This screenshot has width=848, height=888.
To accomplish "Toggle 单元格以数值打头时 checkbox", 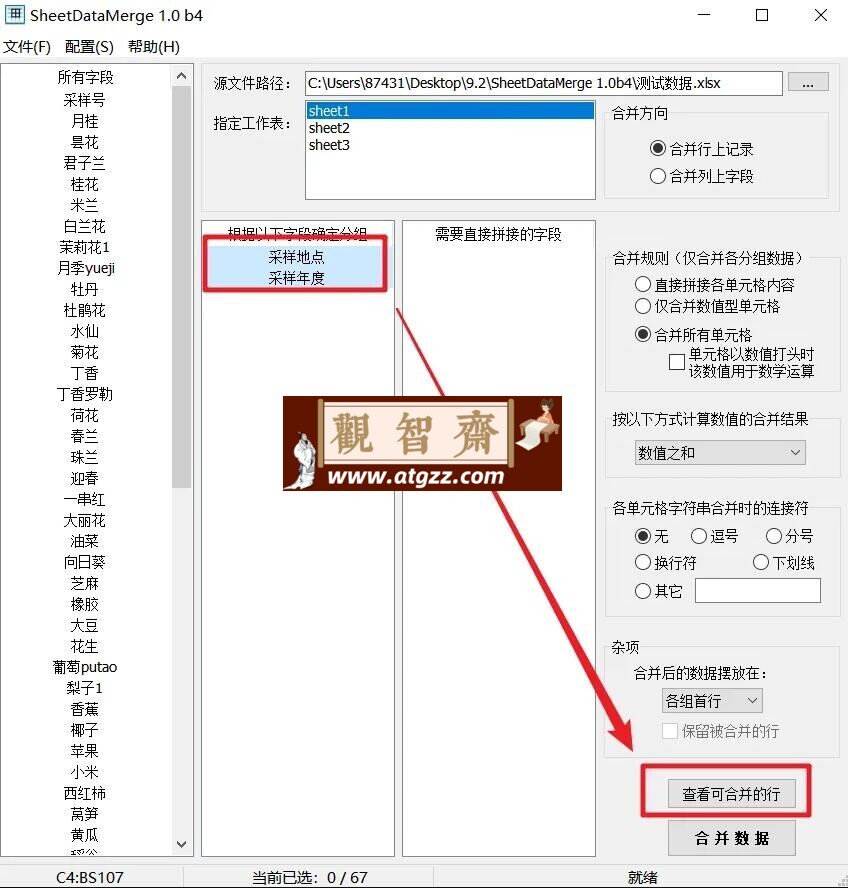I will point(676,362).
